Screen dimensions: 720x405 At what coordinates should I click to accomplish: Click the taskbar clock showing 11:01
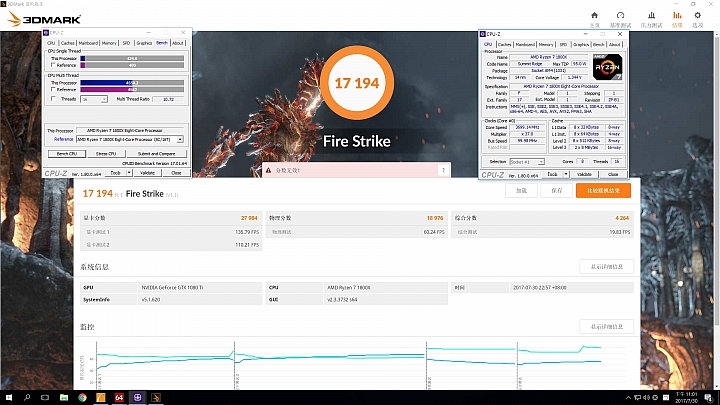[686, 397]
